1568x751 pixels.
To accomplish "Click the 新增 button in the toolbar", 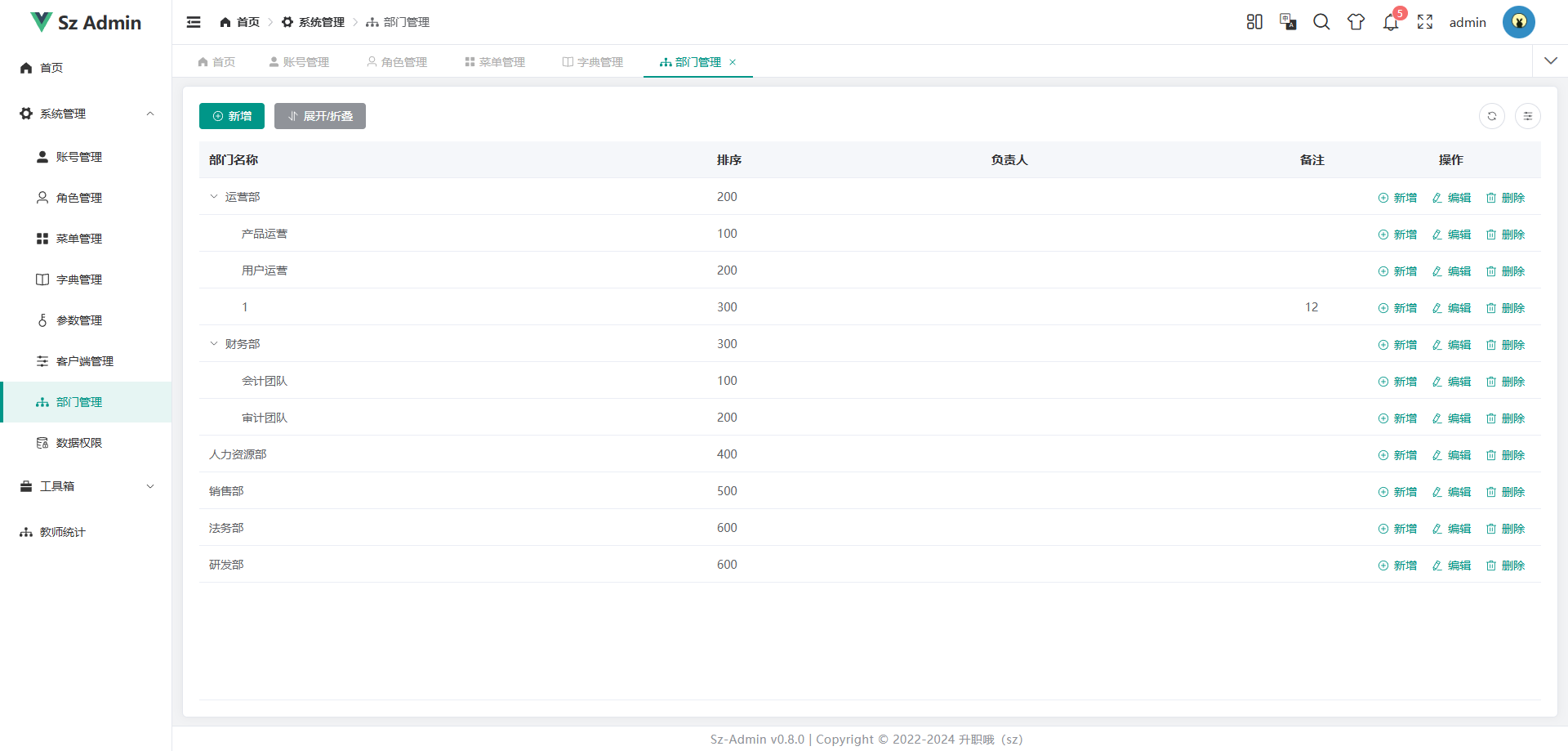I will [x=232, y=116].
